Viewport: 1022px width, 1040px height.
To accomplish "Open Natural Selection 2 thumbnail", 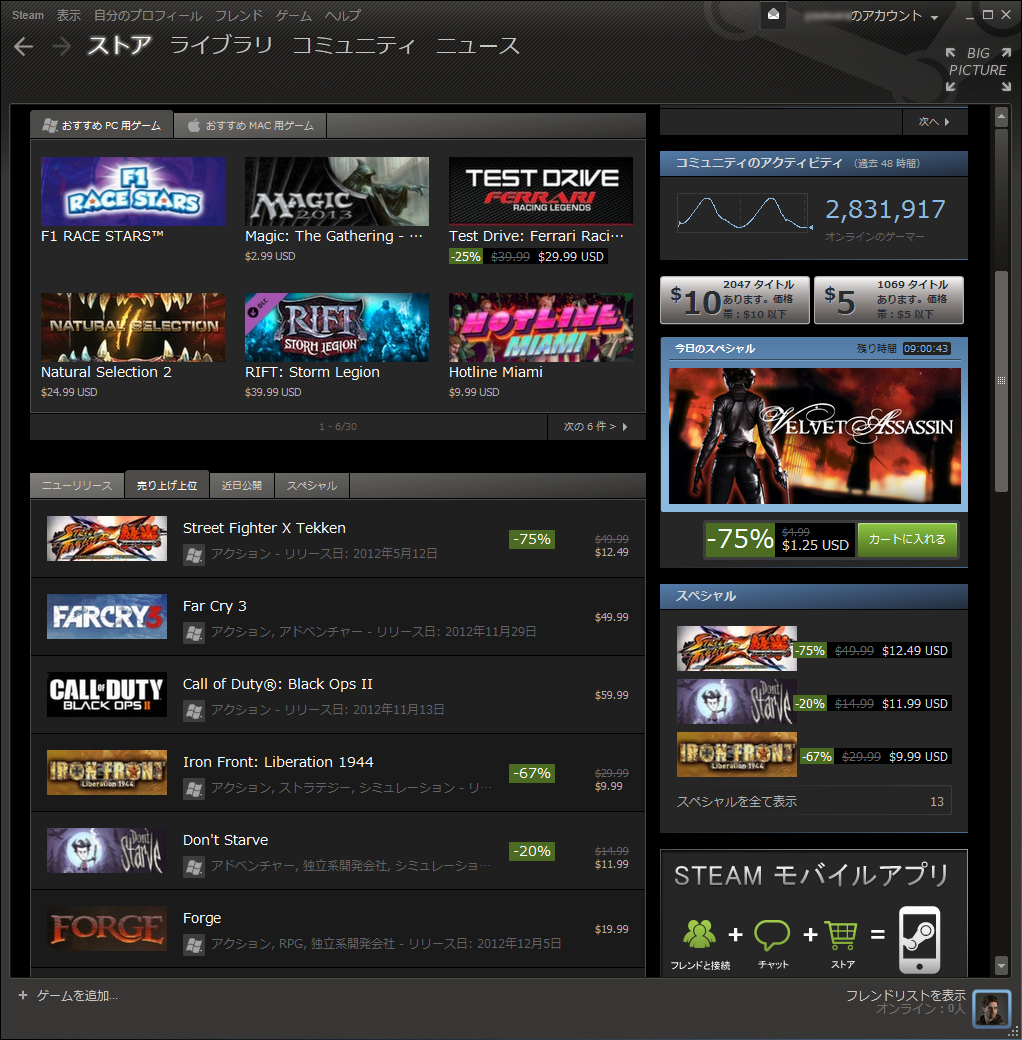I will point(133,327).
